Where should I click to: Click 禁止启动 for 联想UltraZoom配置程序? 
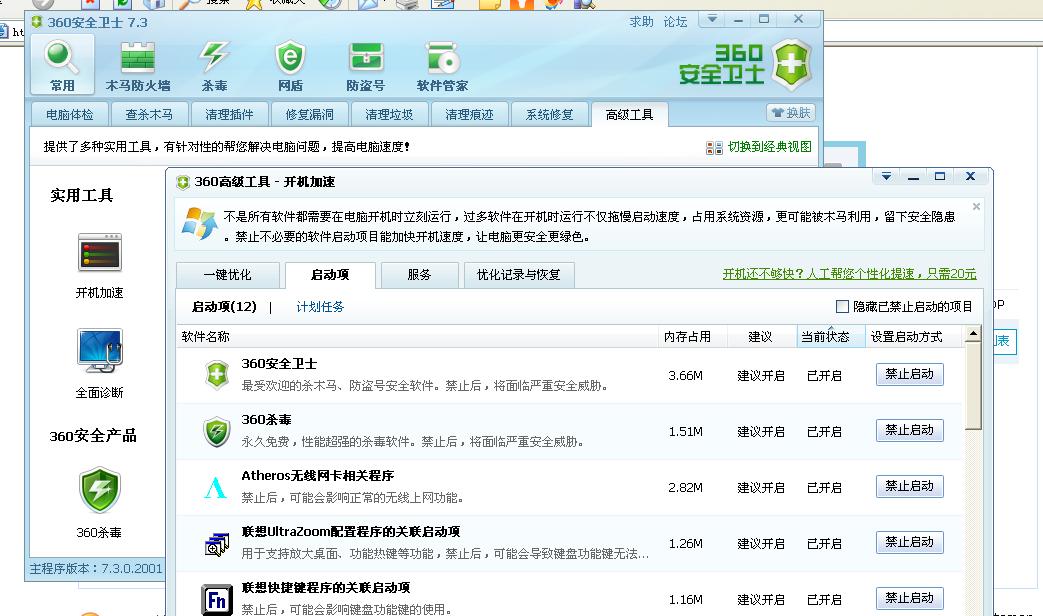click(x=909, y=542)
